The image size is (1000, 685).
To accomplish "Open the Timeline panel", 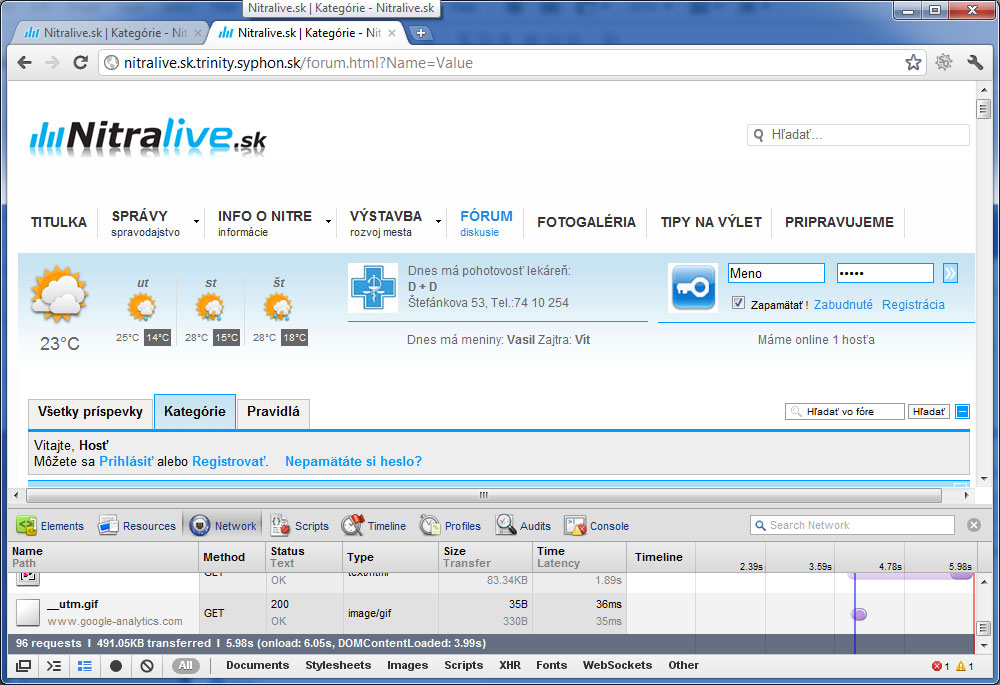I will coord(374,526).
